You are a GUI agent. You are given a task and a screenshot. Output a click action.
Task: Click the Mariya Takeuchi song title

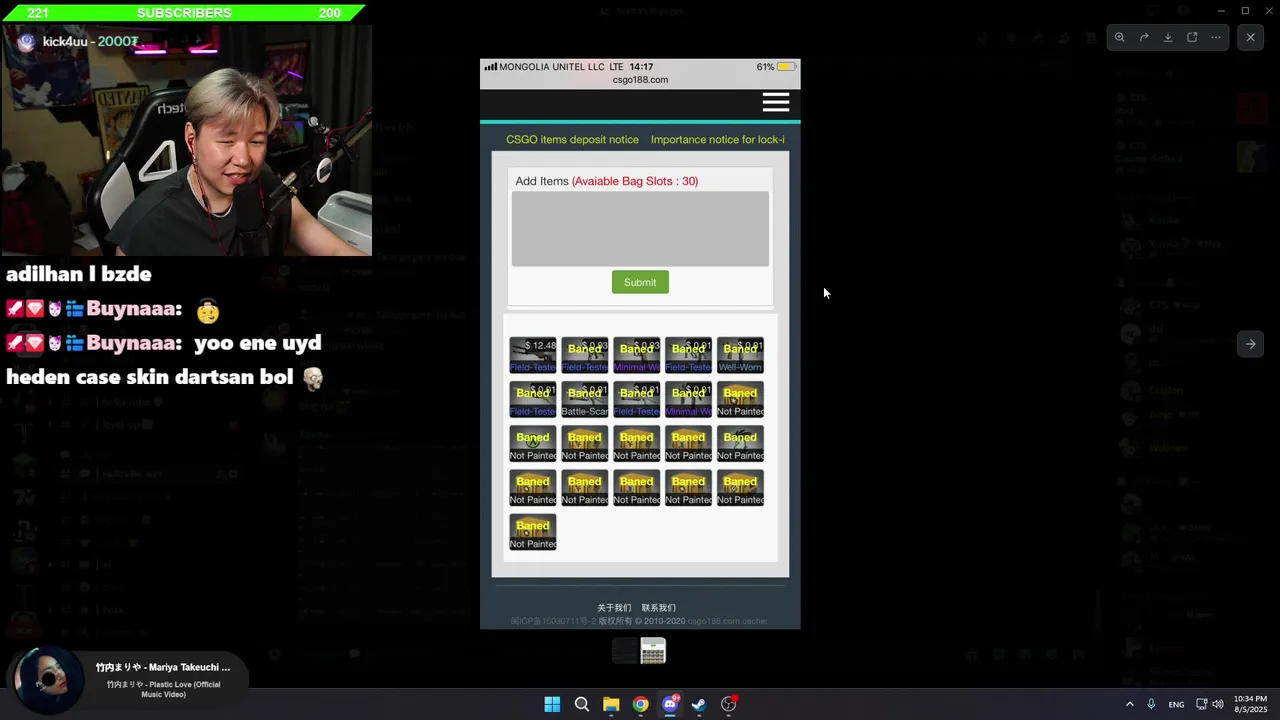tap(163, 667)
